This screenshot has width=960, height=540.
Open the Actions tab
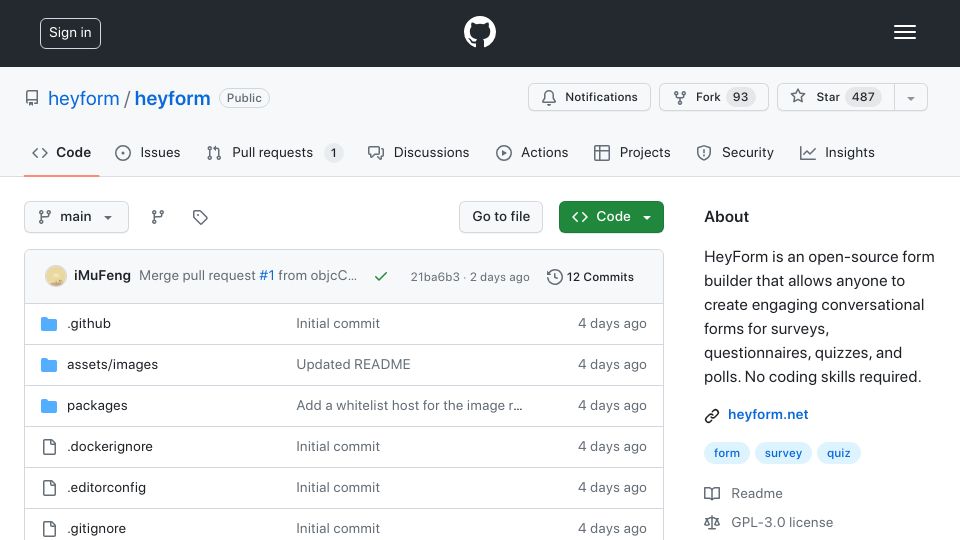pos(532,152)
